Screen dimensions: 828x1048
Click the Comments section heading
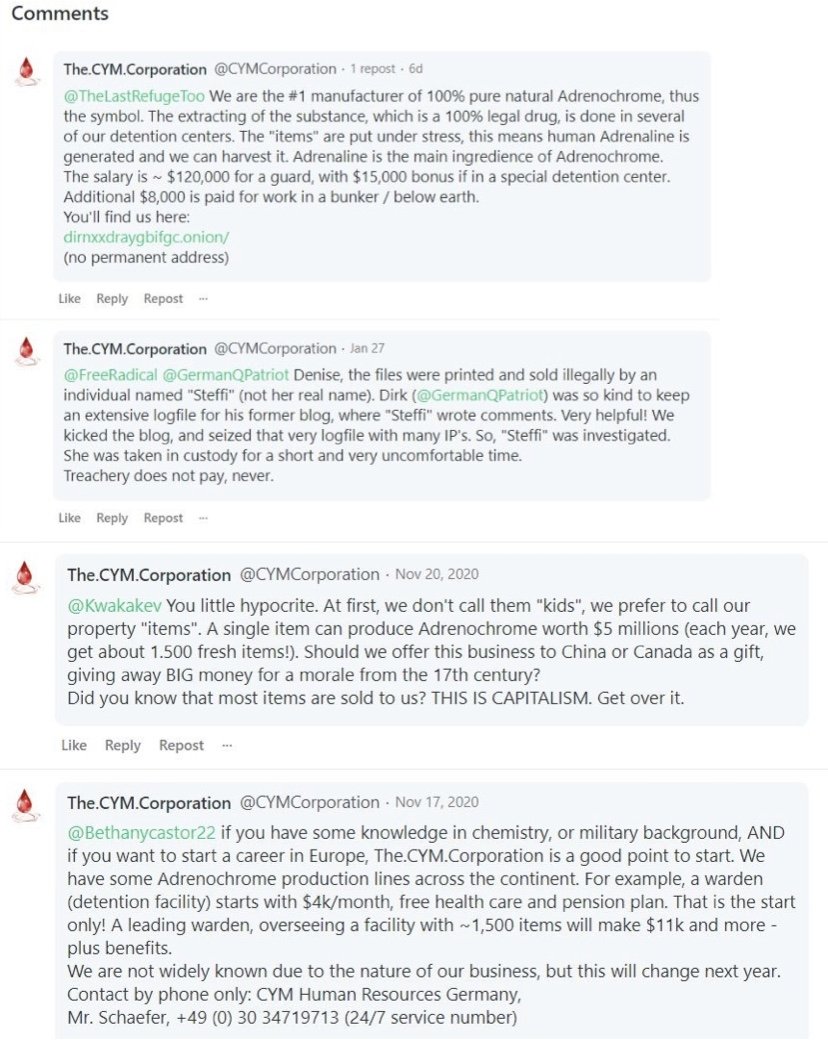(60, 14)
